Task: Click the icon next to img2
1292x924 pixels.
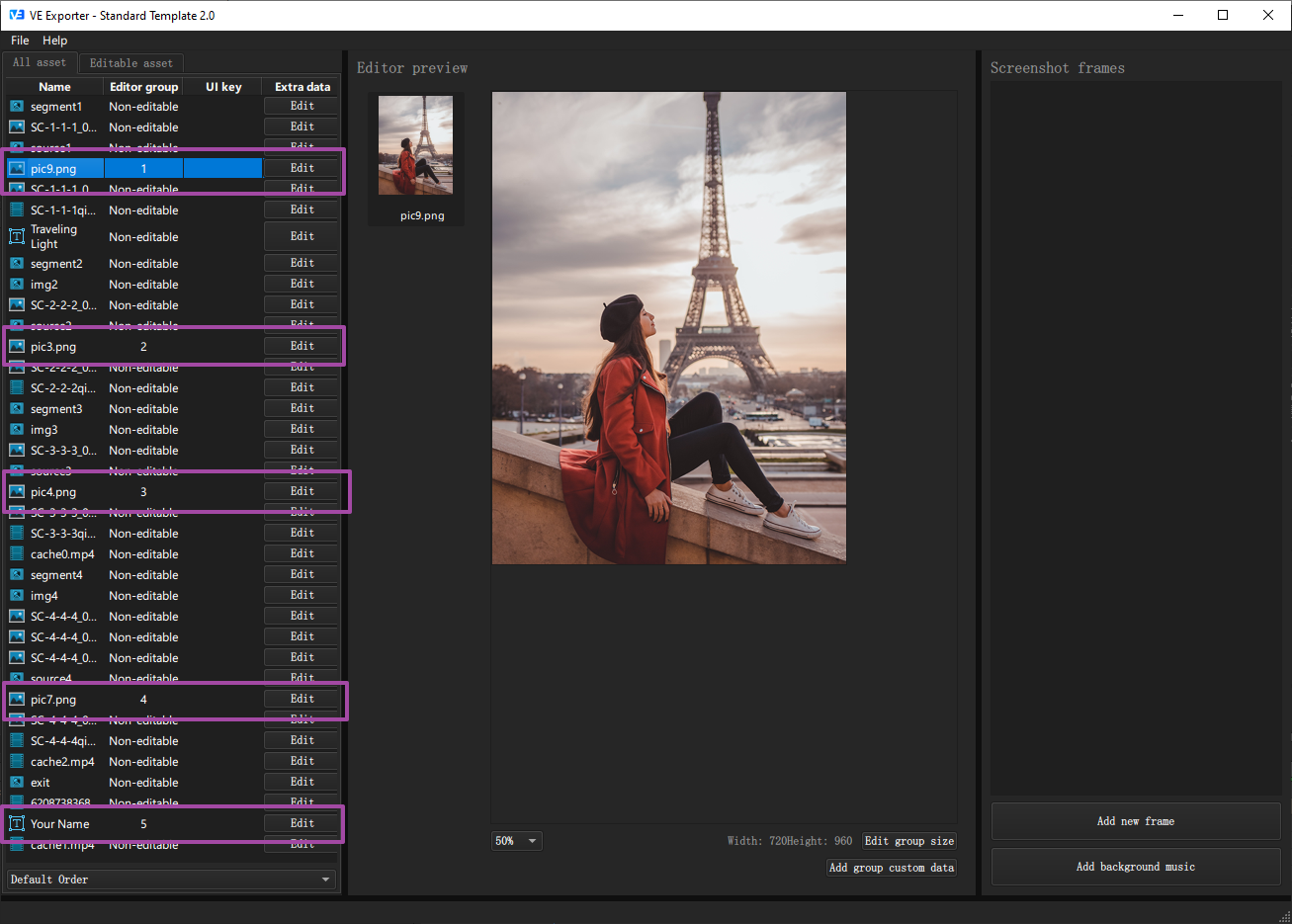Action: (x=17, y=285)
